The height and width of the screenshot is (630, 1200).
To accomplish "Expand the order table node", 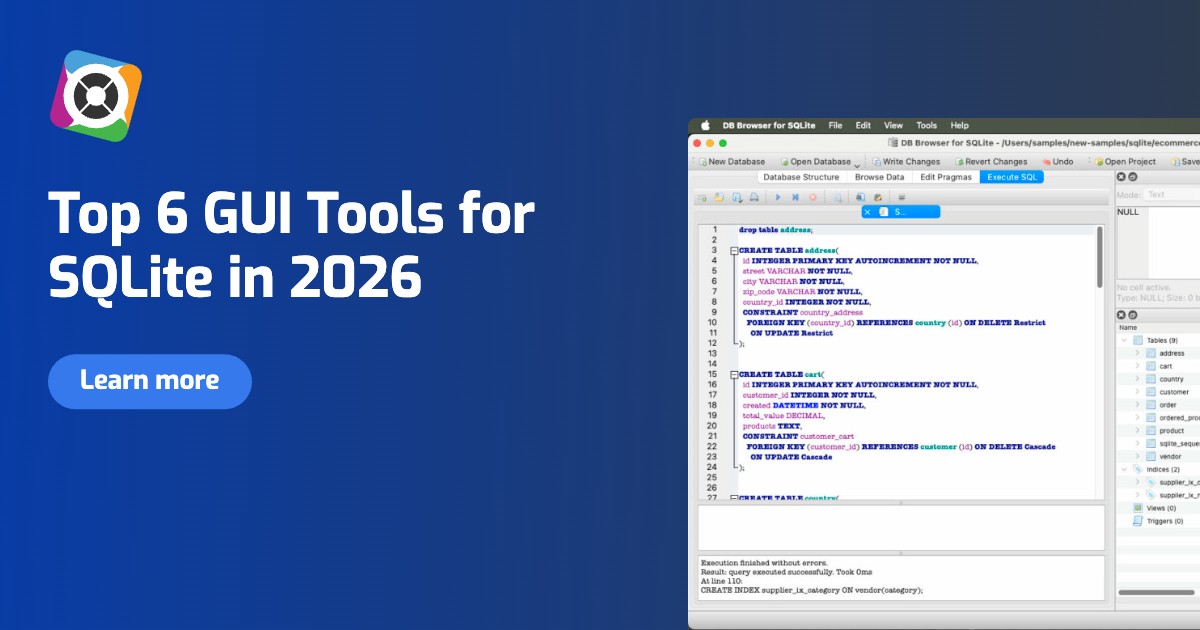I will pyautogui.click(x=1138, y=405).
